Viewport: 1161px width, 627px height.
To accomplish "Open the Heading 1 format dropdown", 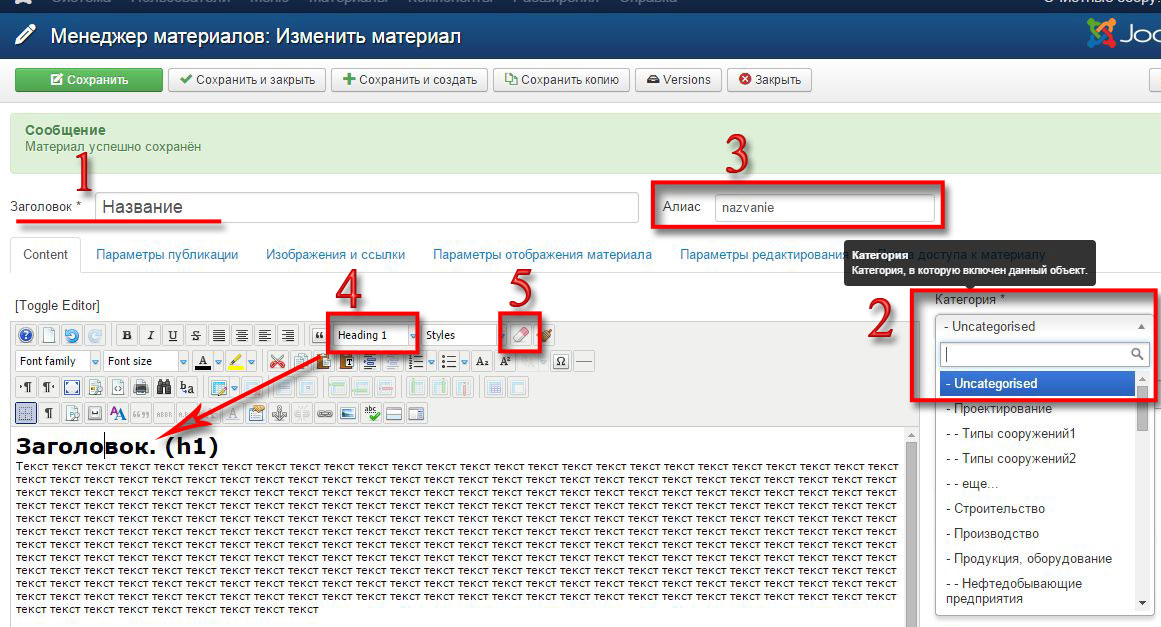I will 375,335.
